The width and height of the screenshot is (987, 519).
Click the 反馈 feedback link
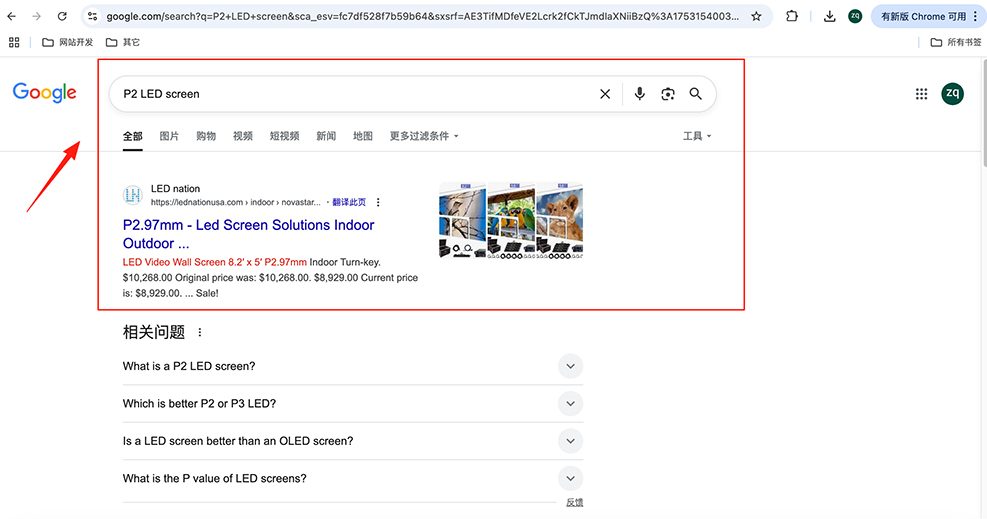[575, 502]
